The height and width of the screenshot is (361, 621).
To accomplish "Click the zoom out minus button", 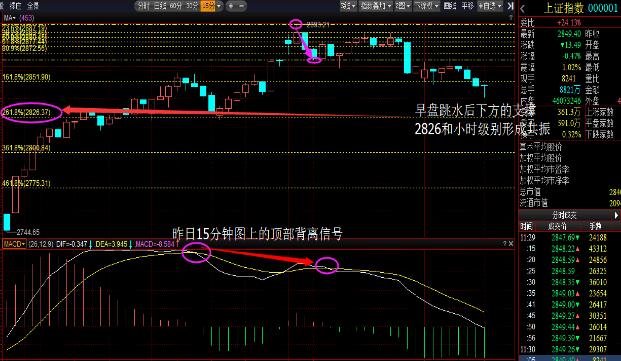I will [241, 6].
